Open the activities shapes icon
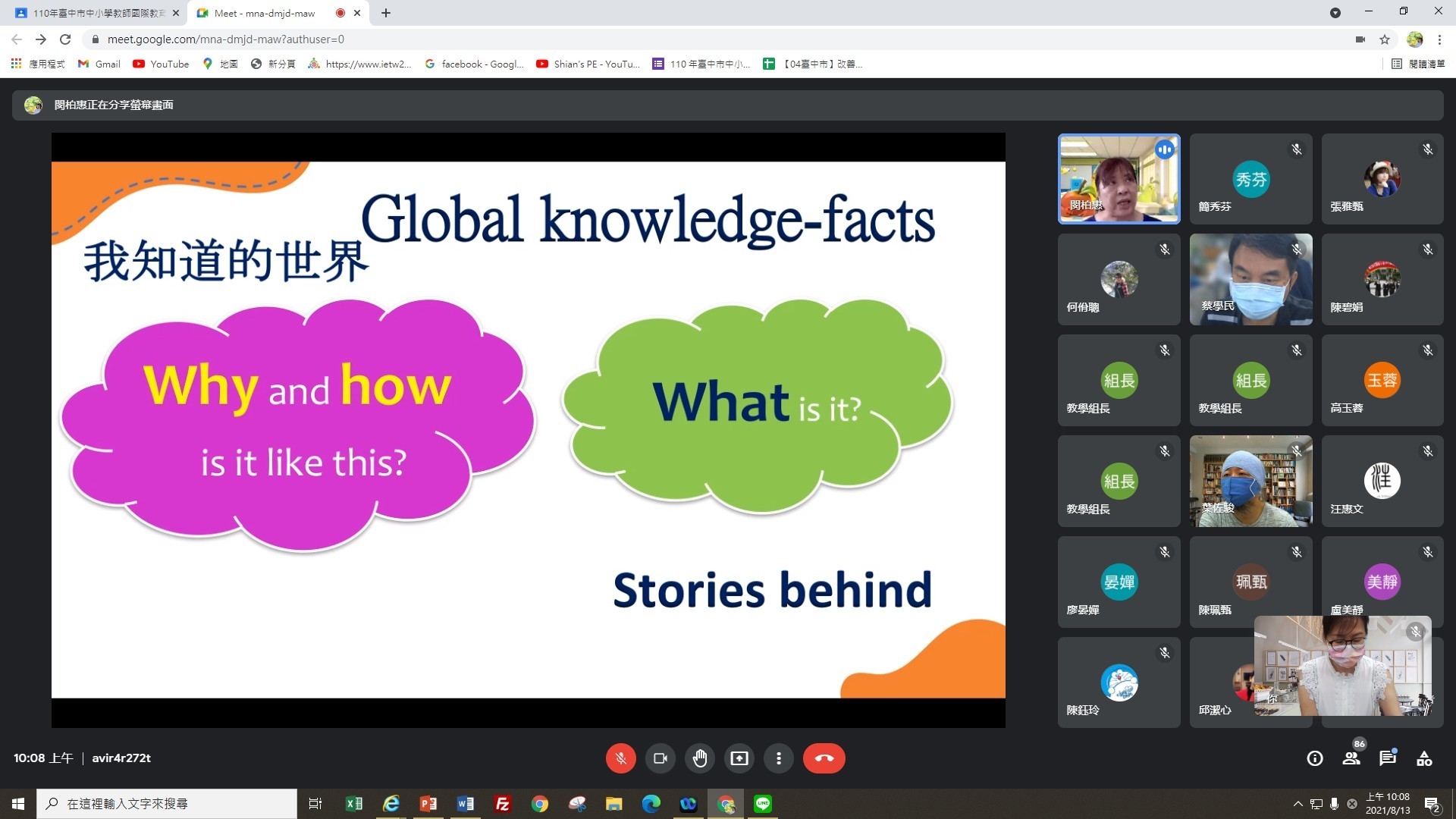 click(x=1424, y=758)
